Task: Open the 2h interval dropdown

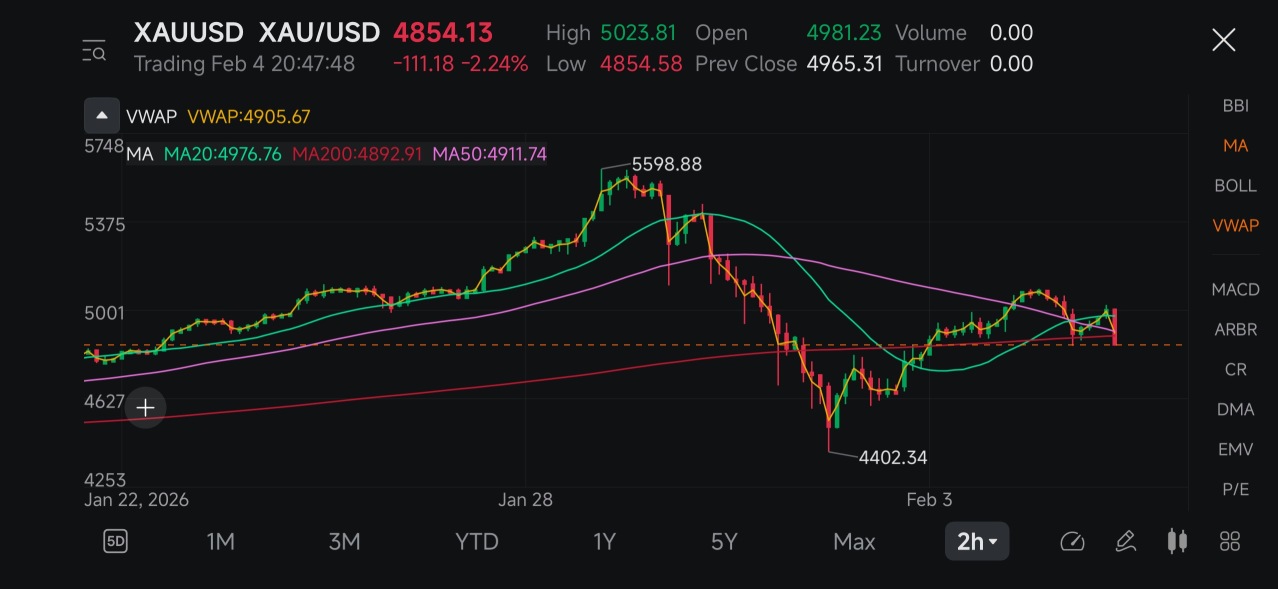Action: coord(977,542)
